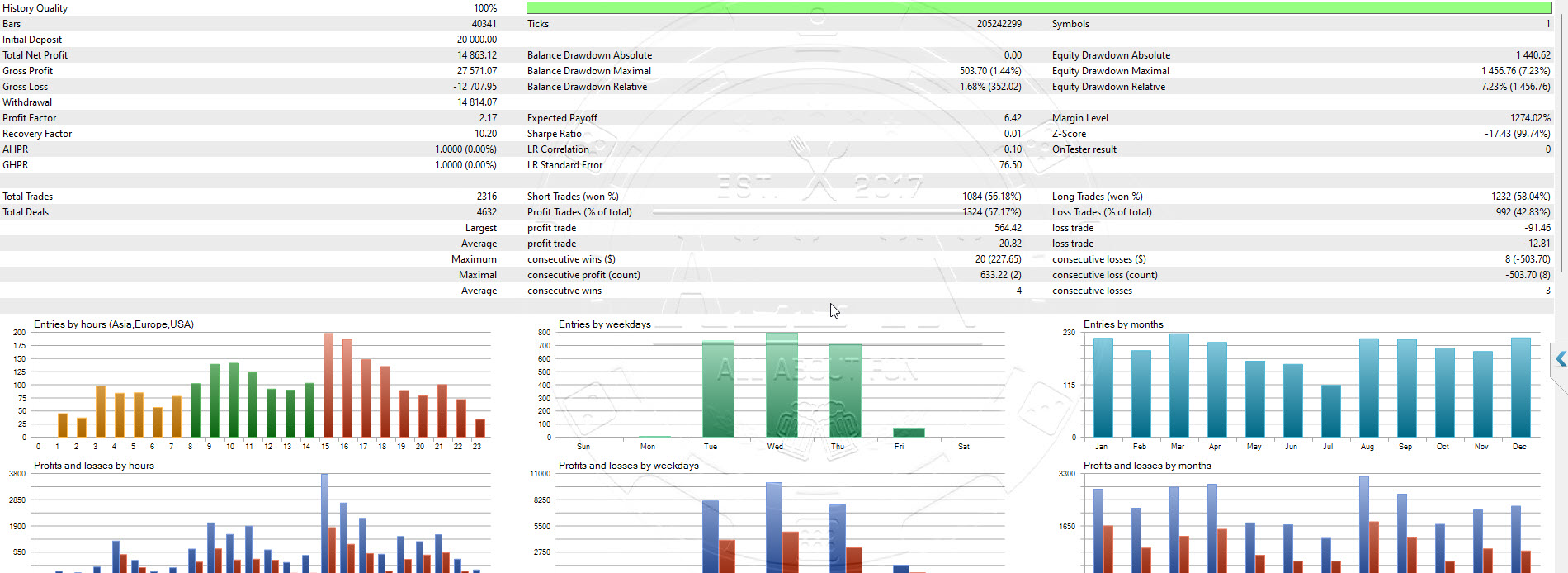The image size is (1568, 573).
Task: Click the 'Sharpe Ratio' label
Action: pyautogui.click(x=555, y=134)
